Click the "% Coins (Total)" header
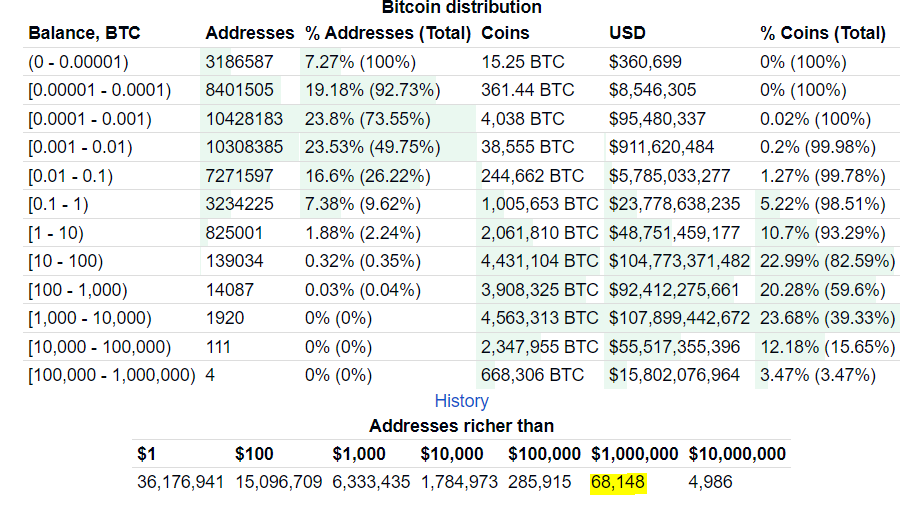The width and height of the screenshot is (917, 515). tap(823, 33)
